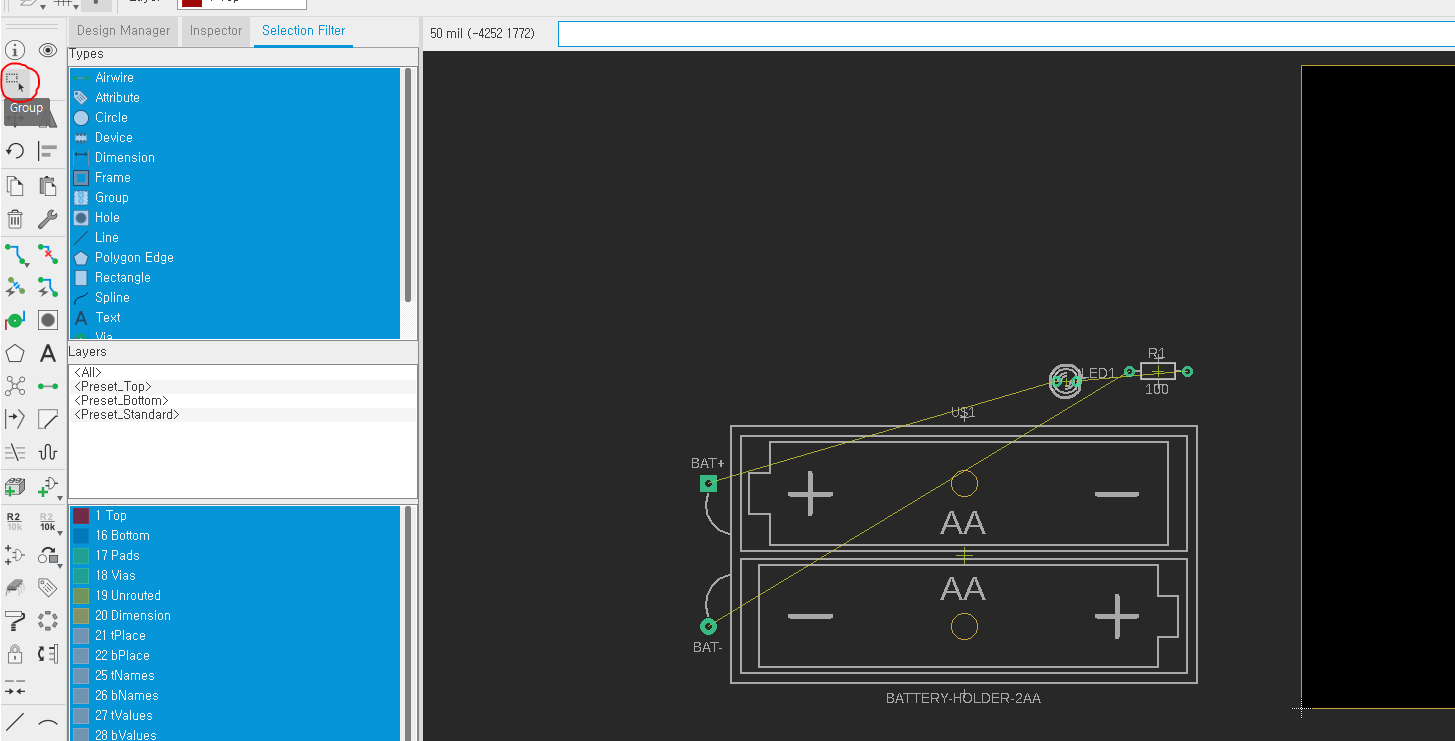Activate the Group selection tool
This screenshot has height=741, width=1455.
pos(15,81)
